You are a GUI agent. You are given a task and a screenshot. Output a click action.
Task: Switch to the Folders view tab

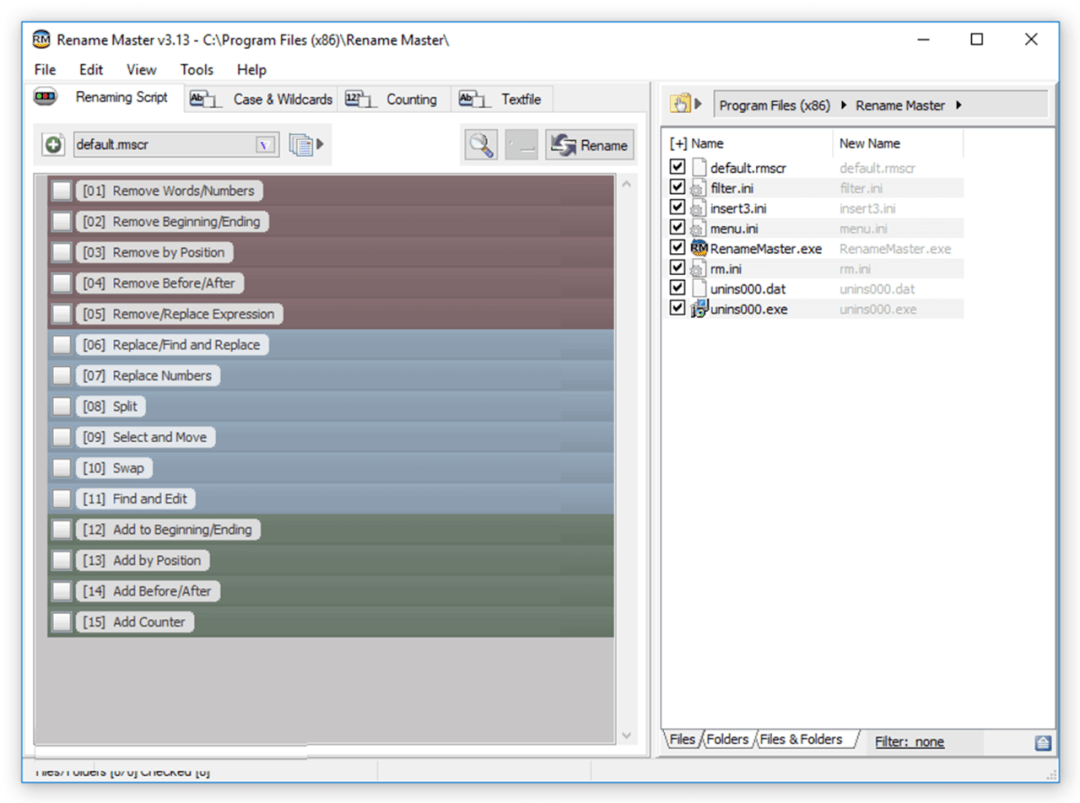(727, 740)
